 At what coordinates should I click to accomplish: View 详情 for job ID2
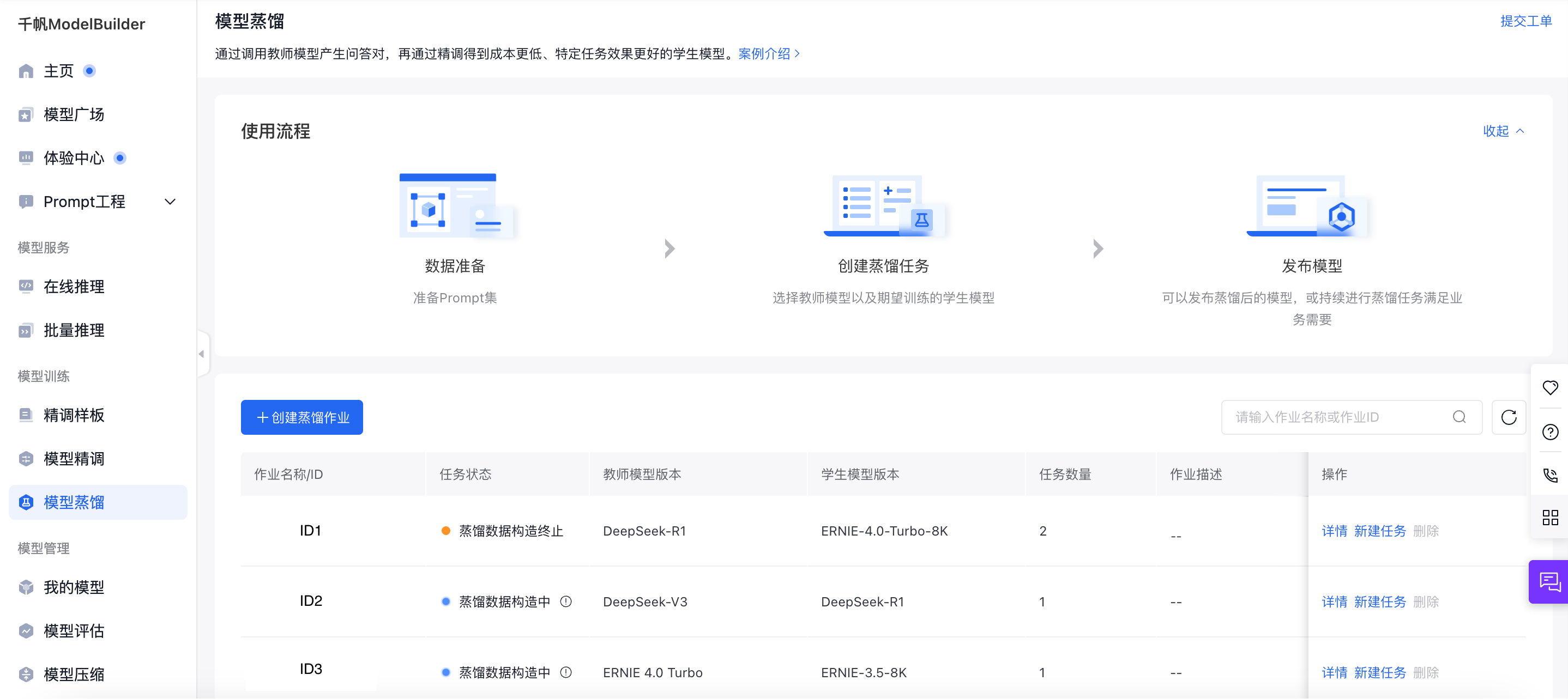1334,601
